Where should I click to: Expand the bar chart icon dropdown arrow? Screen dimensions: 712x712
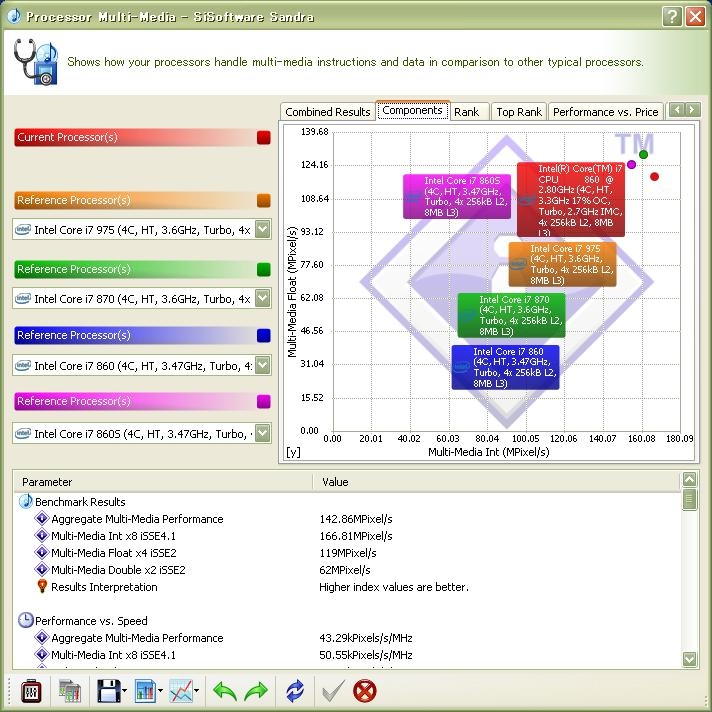pyautogui.click(x=160, y=691)
